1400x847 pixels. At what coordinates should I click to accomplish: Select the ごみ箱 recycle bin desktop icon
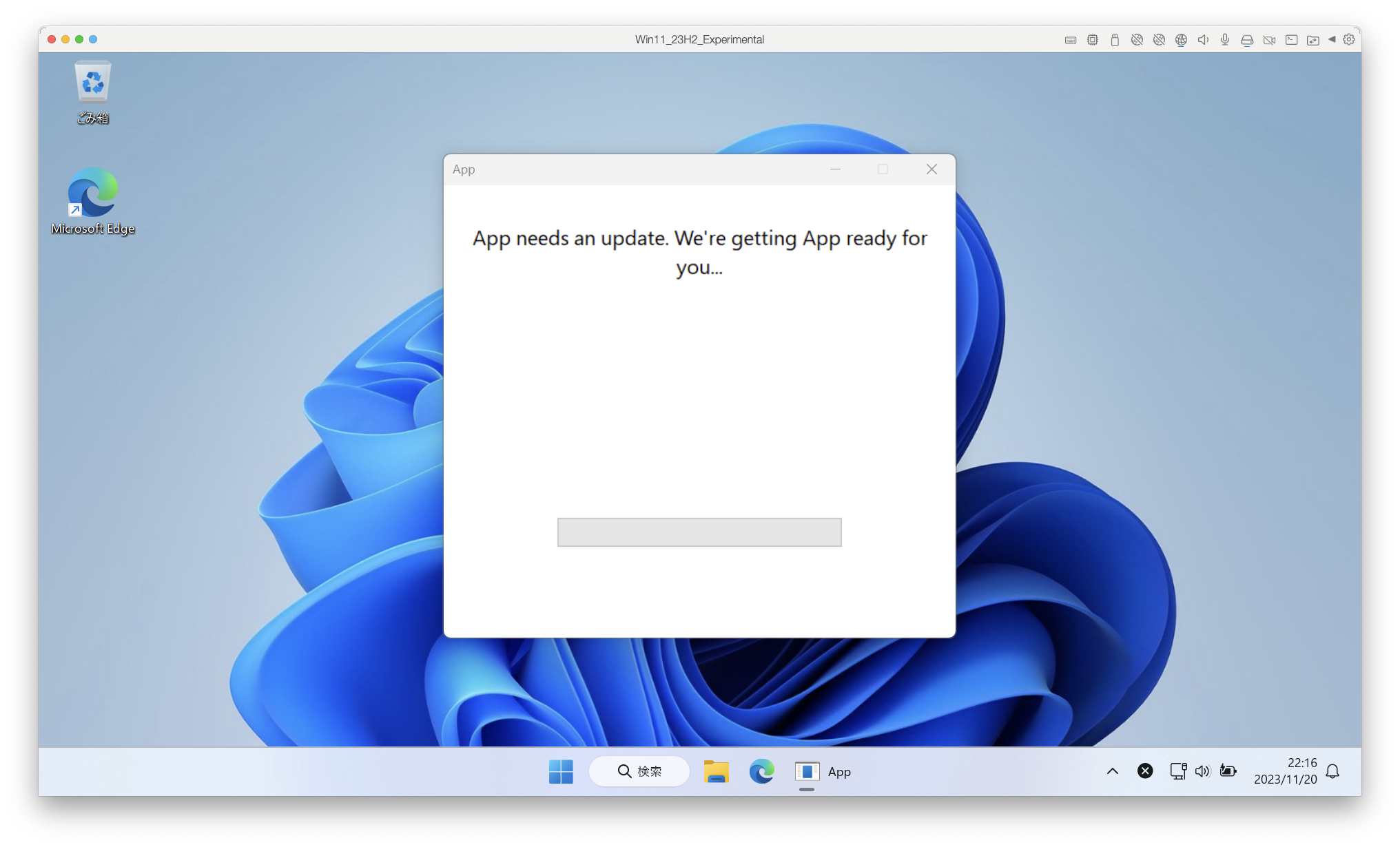tap(93, 92)
